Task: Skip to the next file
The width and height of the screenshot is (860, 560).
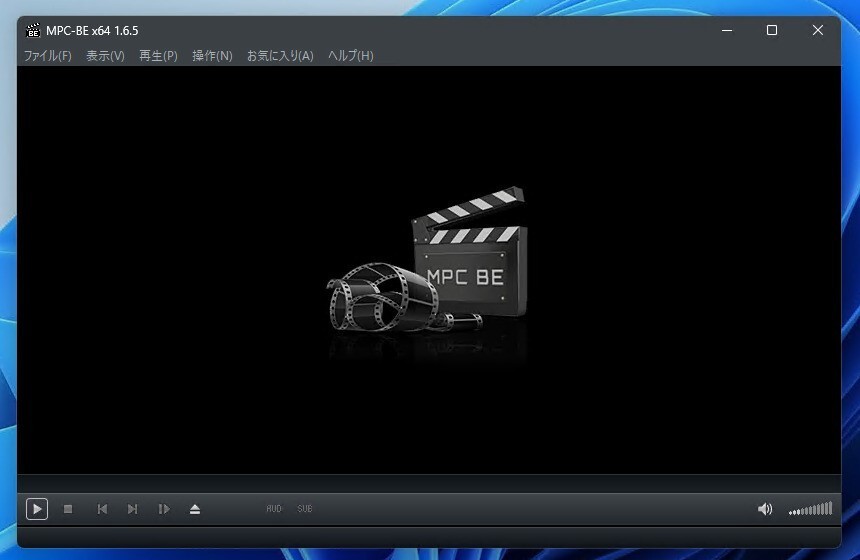Action: click(x=132, y=509)
